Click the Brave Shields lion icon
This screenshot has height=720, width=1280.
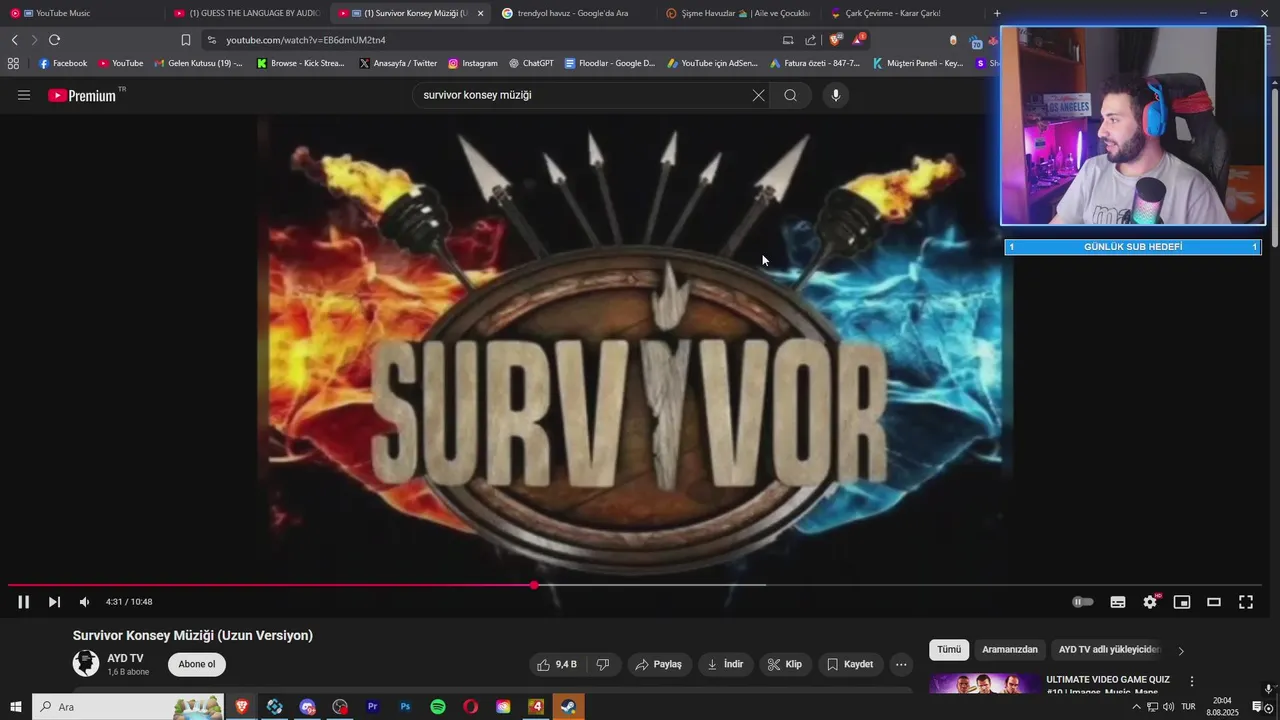pyautogui.click(x=836, y=40)
